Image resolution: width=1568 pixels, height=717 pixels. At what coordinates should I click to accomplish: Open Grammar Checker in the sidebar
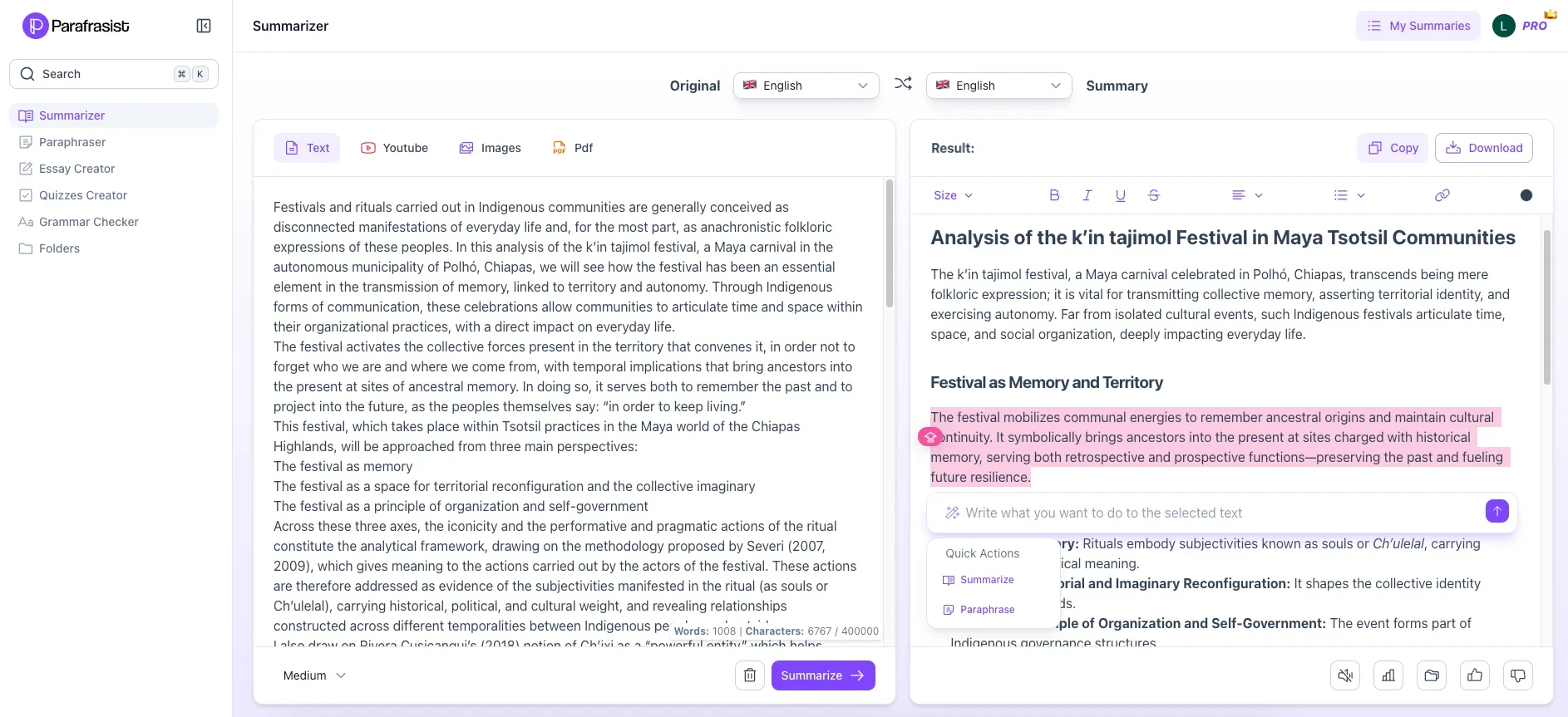click(114, 222)
